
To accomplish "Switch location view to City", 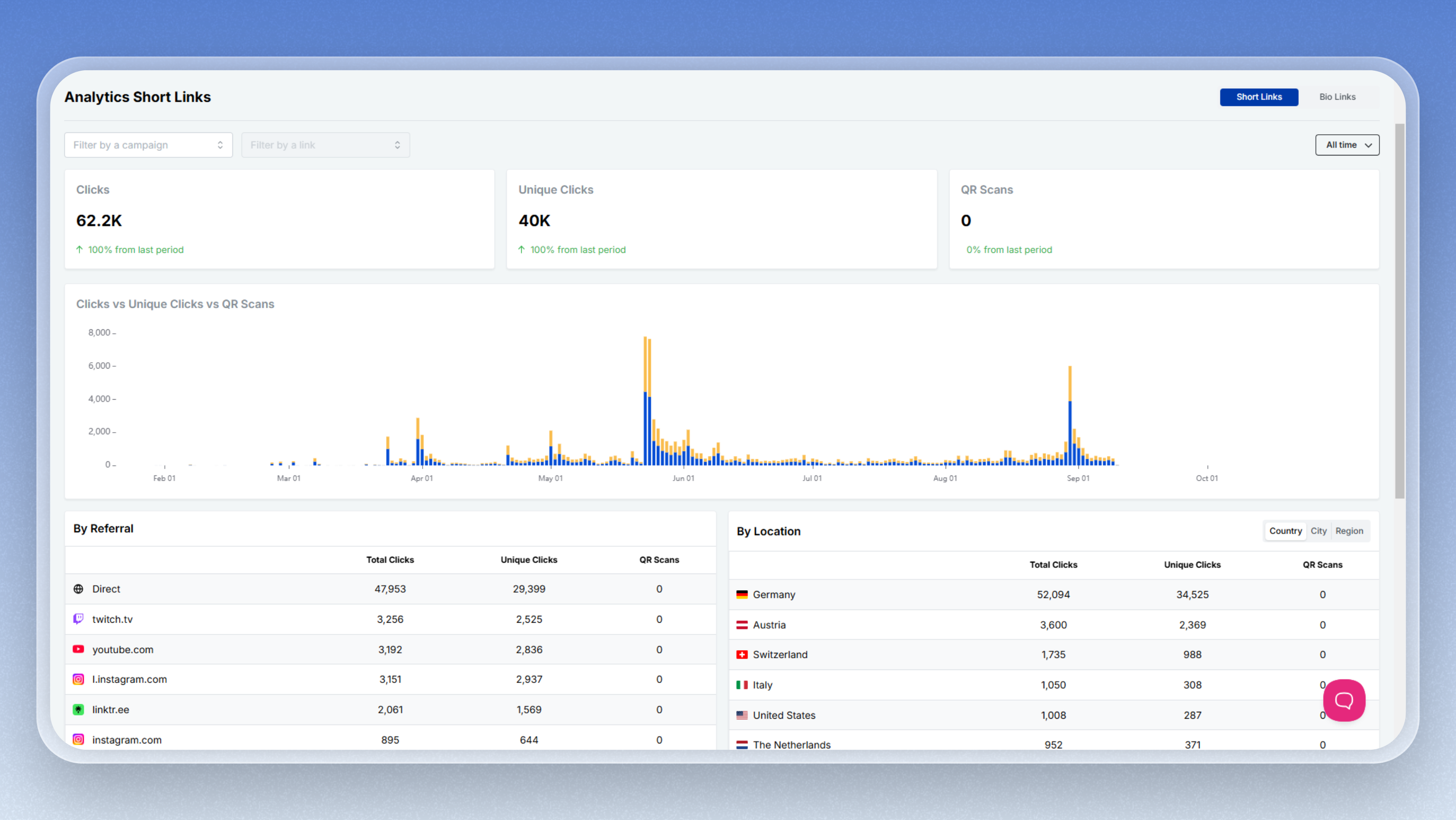I will (x=1318, y=531).
